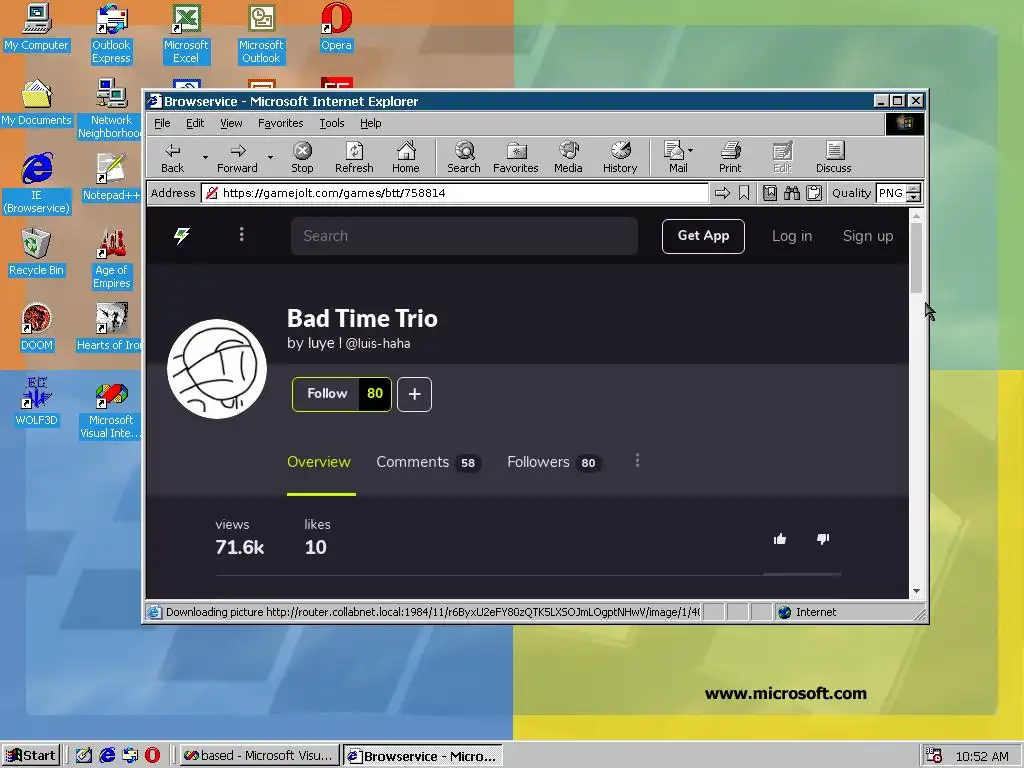Click the Go arrow next to address bar
The width and height of the screenshot is (1024, 768).
tap(722, 193)
